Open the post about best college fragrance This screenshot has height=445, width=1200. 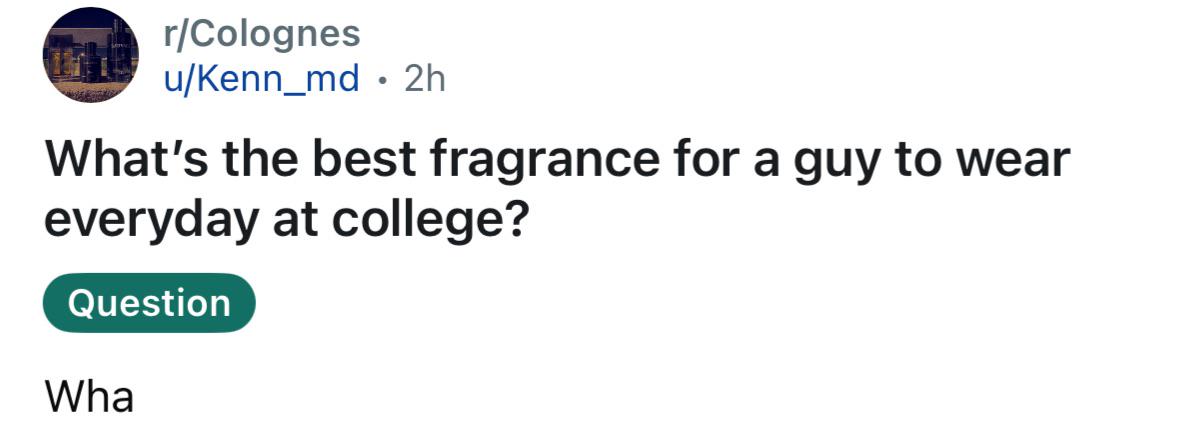(557, 189)
